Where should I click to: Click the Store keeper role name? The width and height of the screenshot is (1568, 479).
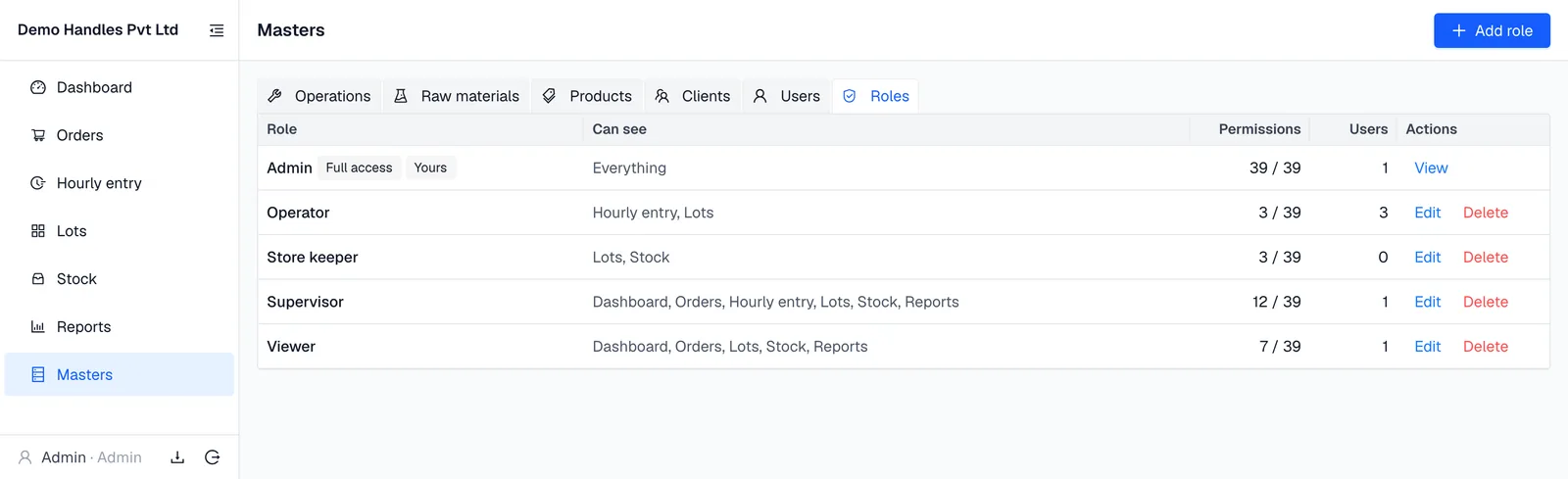(313, 258)
